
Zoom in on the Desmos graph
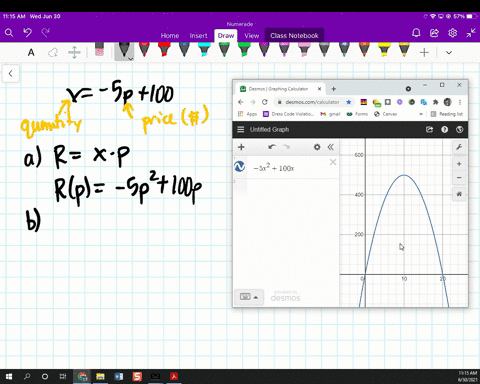(459, 164)
